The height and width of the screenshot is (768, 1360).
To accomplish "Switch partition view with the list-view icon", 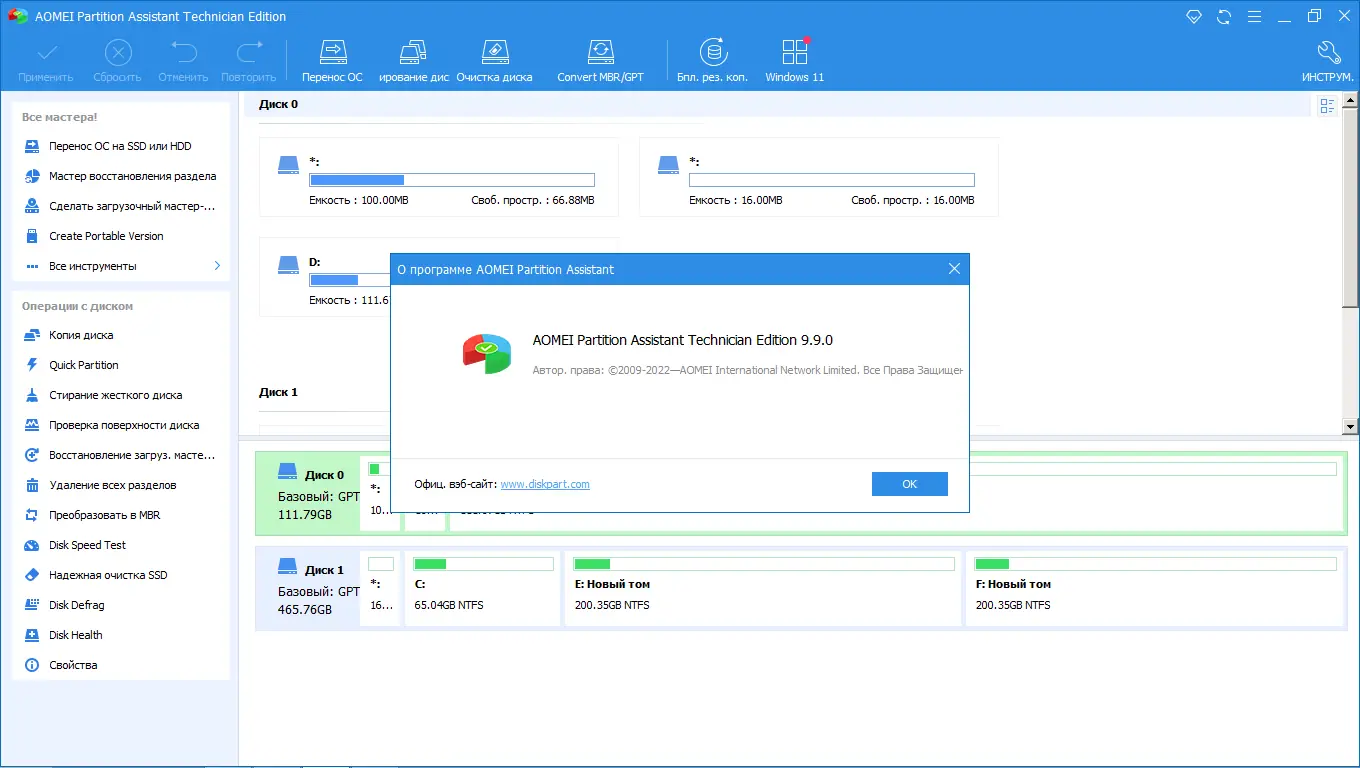I will [x=1327, y=106].
